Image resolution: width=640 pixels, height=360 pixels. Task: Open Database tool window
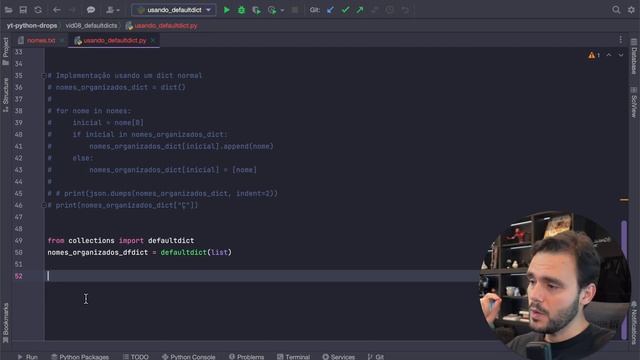(x=634, y=57)
